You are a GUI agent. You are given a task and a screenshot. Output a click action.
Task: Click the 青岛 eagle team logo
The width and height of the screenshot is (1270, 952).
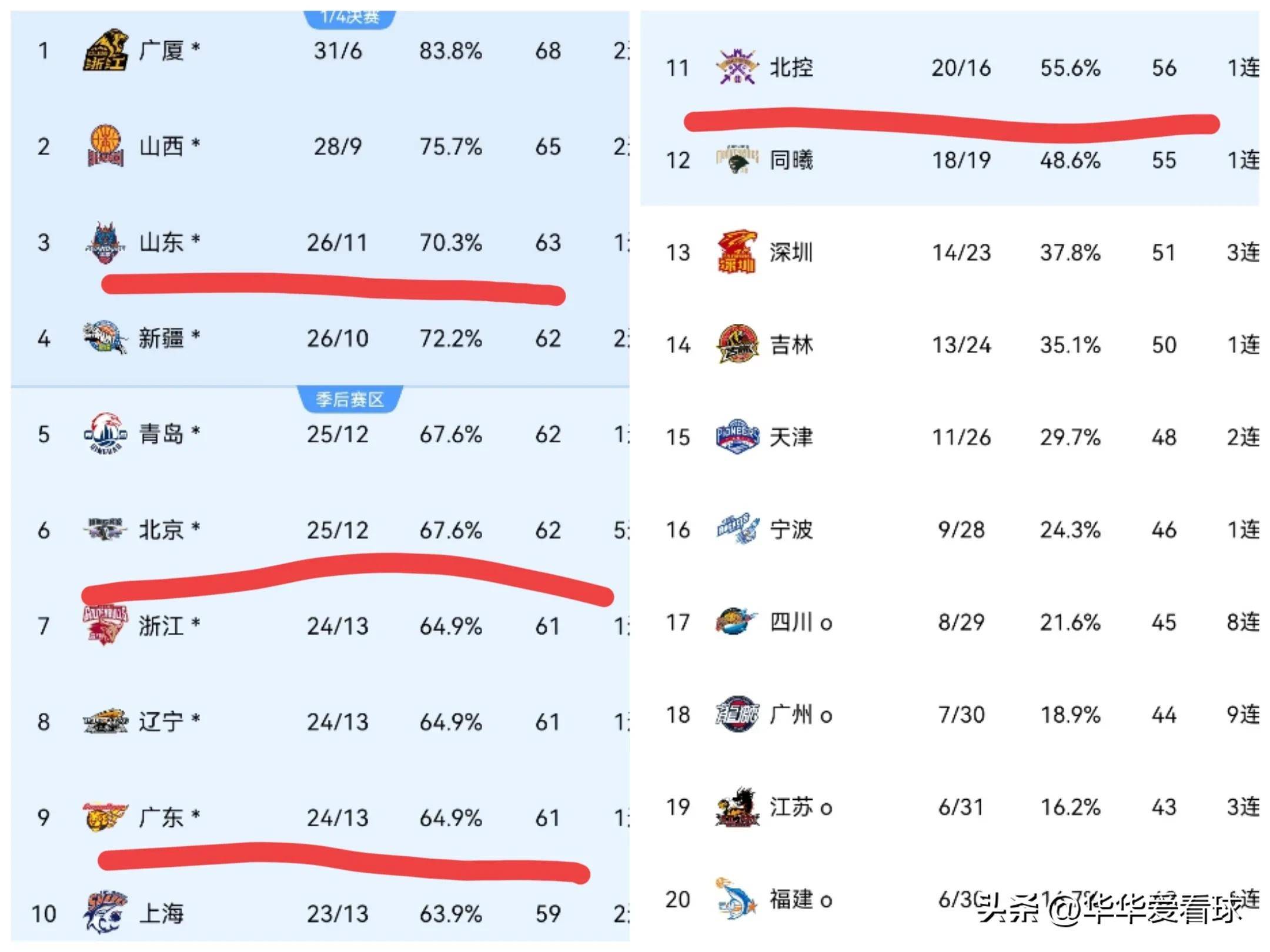pos(105,434)
